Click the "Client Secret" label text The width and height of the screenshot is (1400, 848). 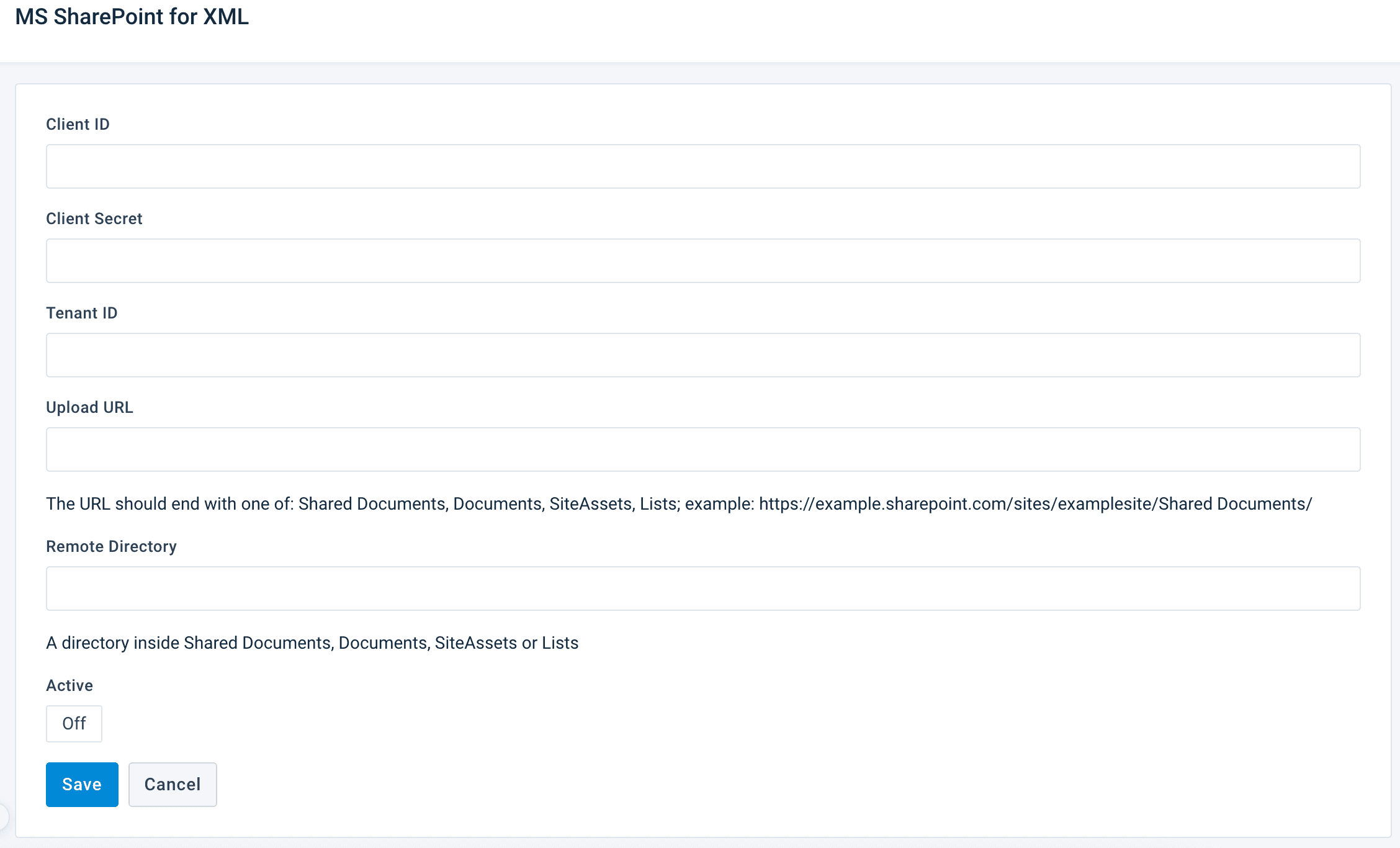coord(94,219)
